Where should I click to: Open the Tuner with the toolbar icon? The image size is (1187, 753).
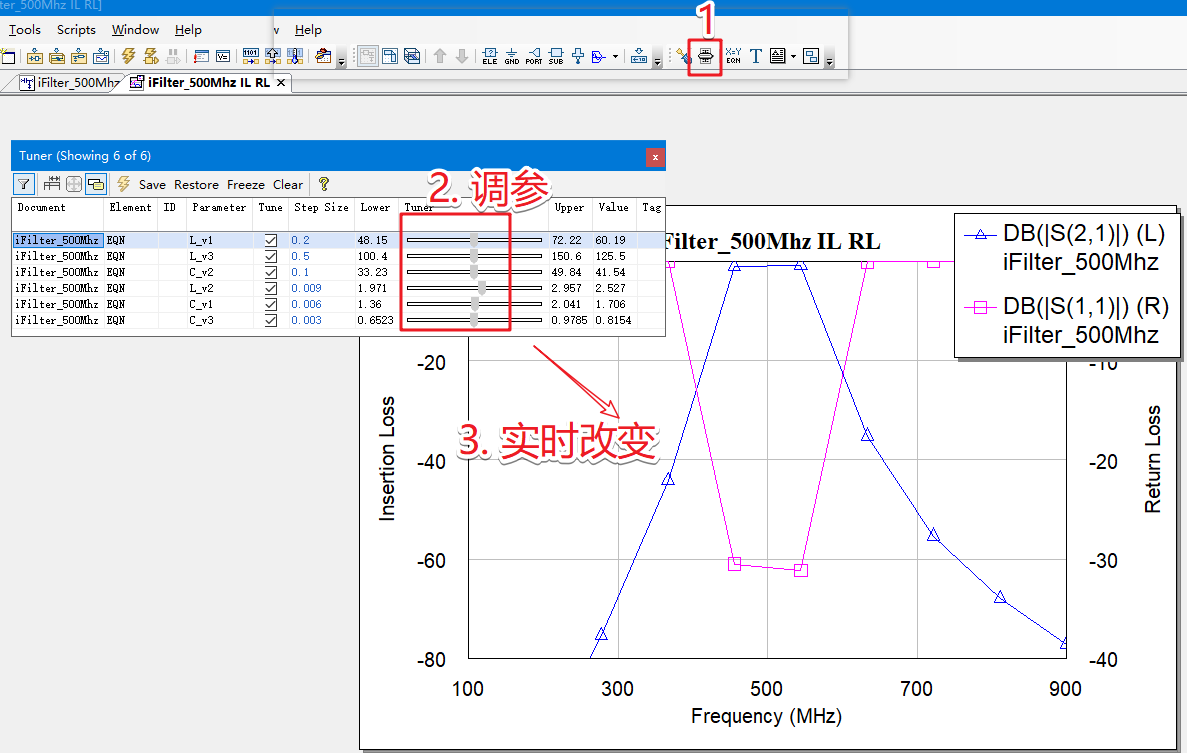pos(706,56)
